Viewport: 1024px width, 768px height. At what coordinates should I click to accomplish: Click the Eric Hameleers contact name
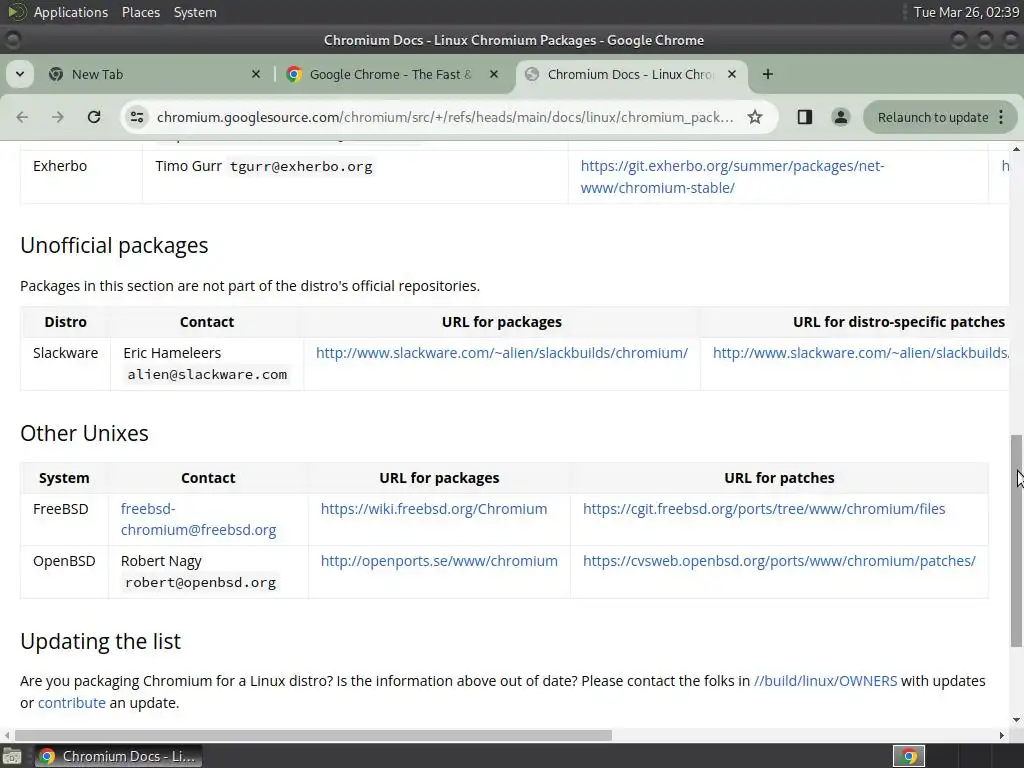(x=172, y=353)
